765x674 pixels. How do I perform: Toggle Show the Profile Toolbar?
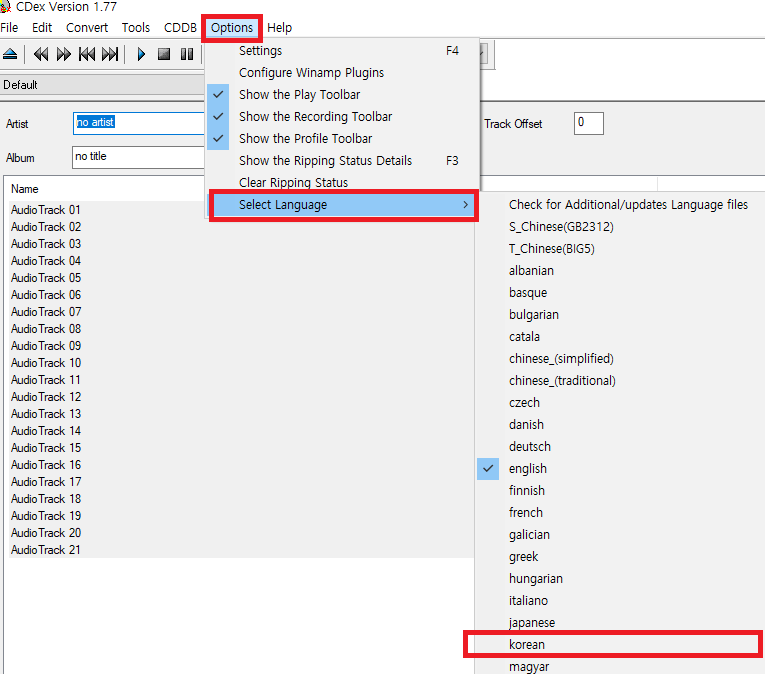pos(342,139)
